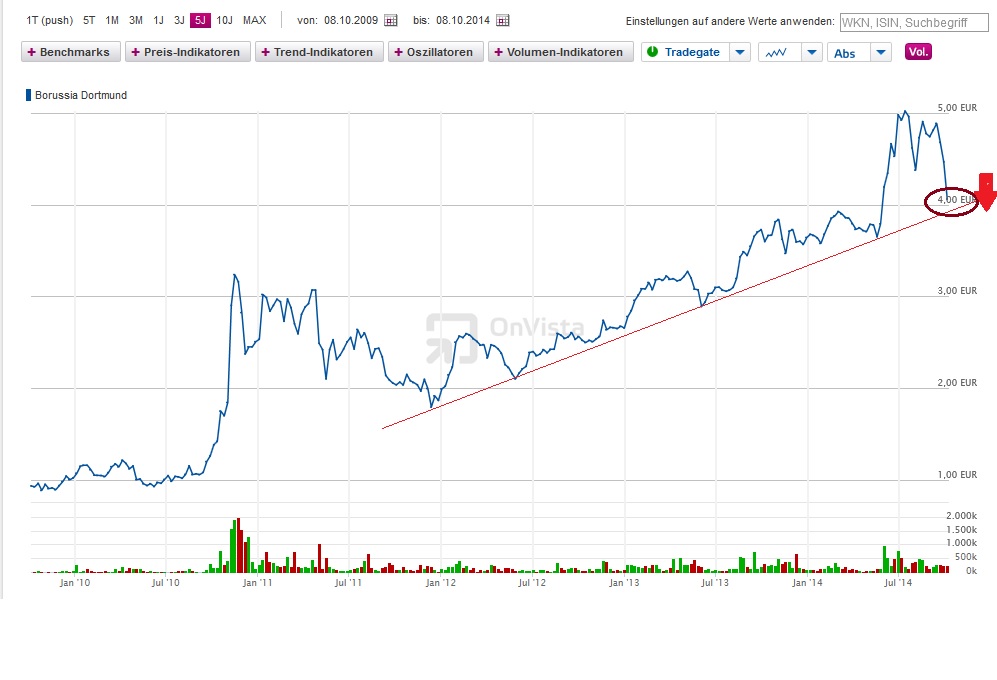Expand the Abs scale dropdown arrow
The height and width of the screenshot is (680, 997).
point(881,52)
